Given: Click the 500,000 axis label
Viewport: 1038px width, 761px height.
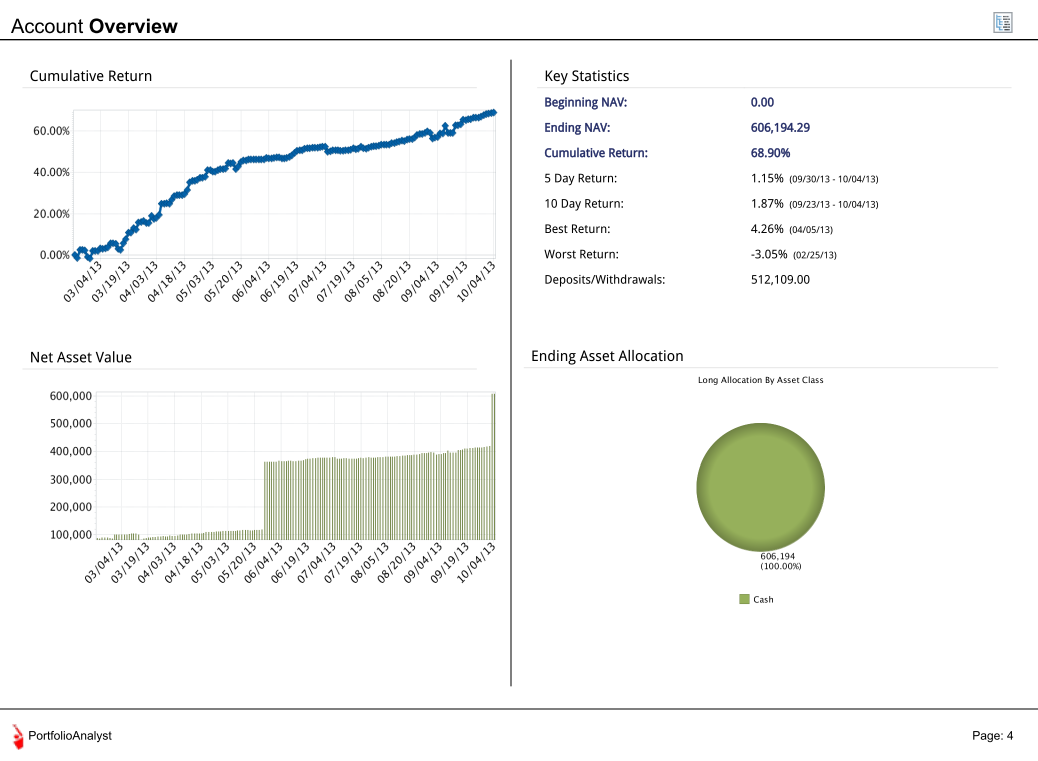Looking at the screenshot, I should pos(71,424).
